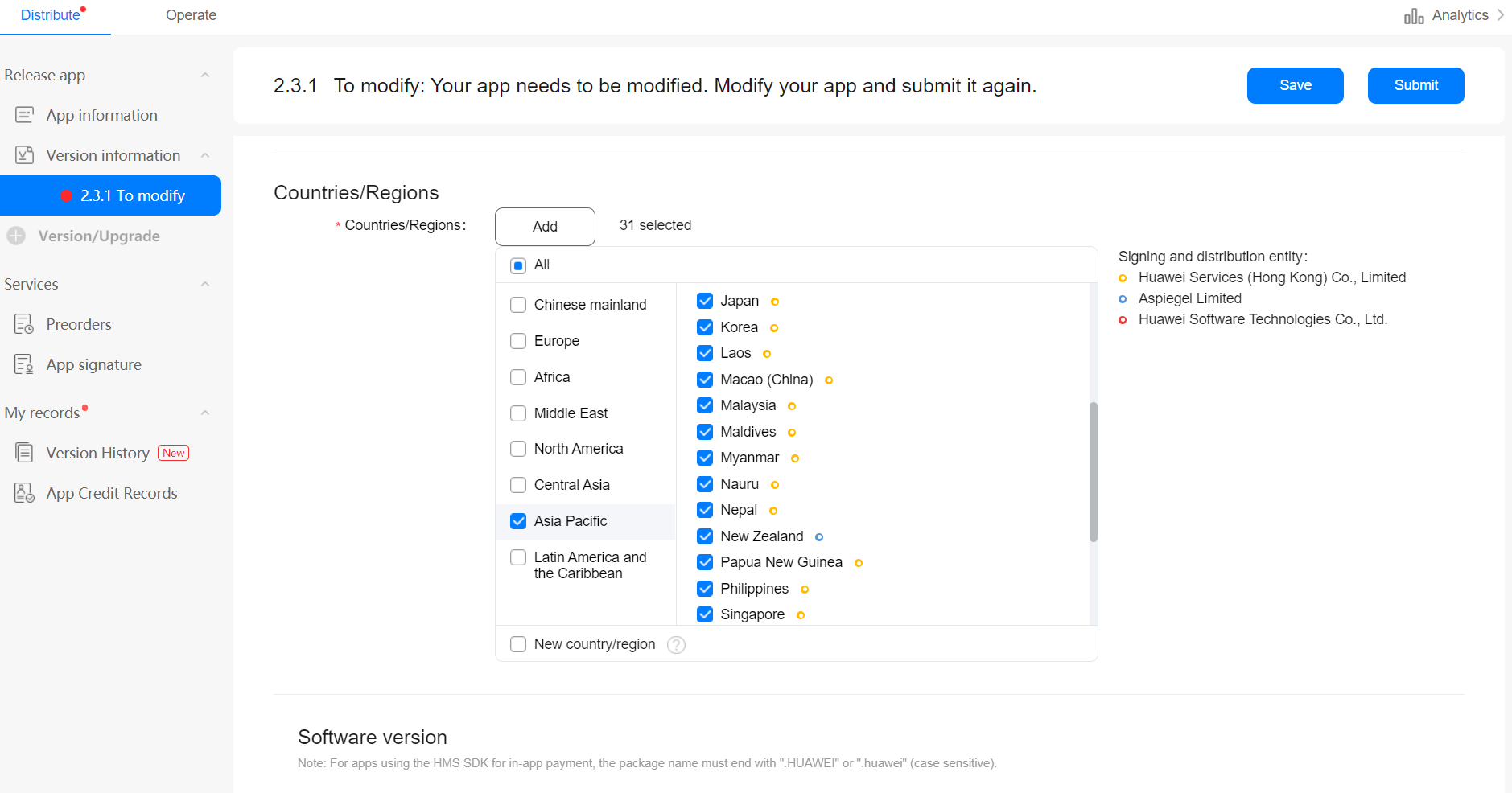Image resolution: width=1512 pixels, height=793 pixels.
Task: Click the App Credit Records icon
Action: tap(24, 493)
